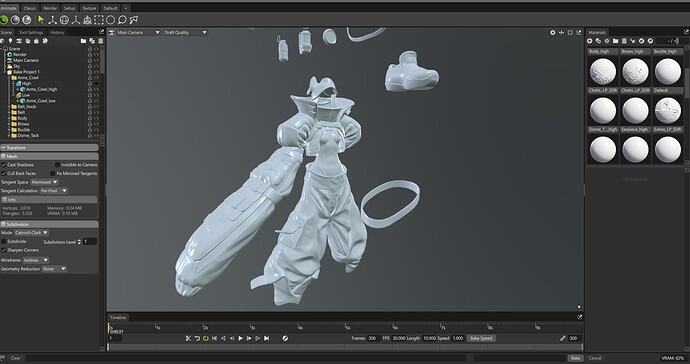The height and width of the screenshot is (364, 690).
Task: Click the new folder icon in Scene panel
Action: (x=83, y=41)
